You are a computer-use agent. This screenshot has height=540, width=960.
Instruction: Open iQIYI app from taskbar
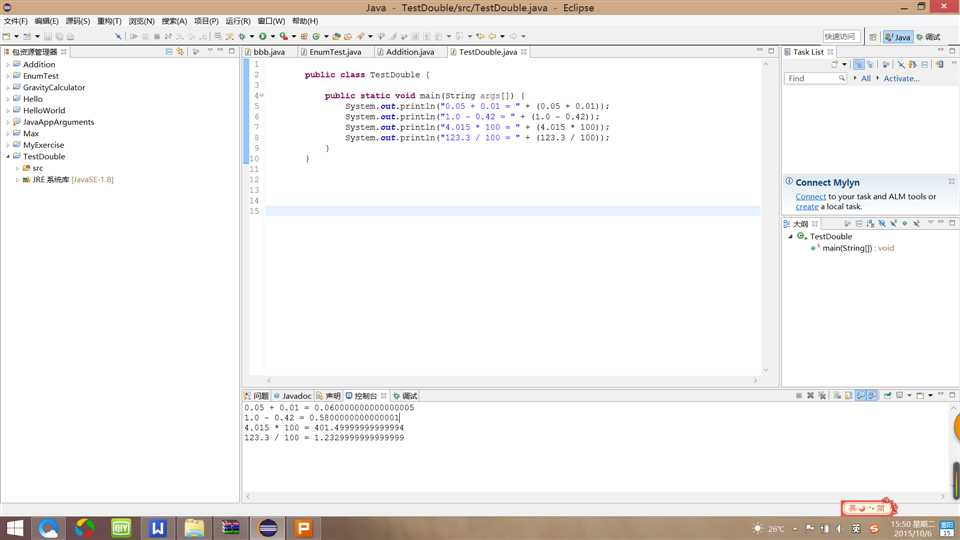point(121,528)
